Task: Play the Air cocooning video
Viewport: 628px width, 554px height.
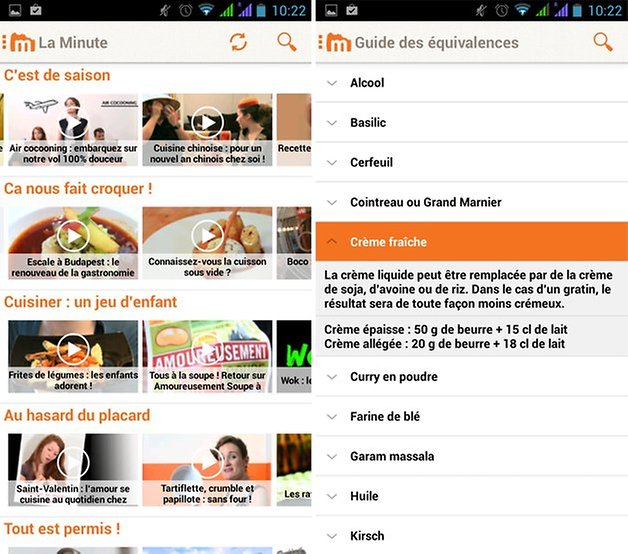Action: pyautogui.click(x=73, y=123)
